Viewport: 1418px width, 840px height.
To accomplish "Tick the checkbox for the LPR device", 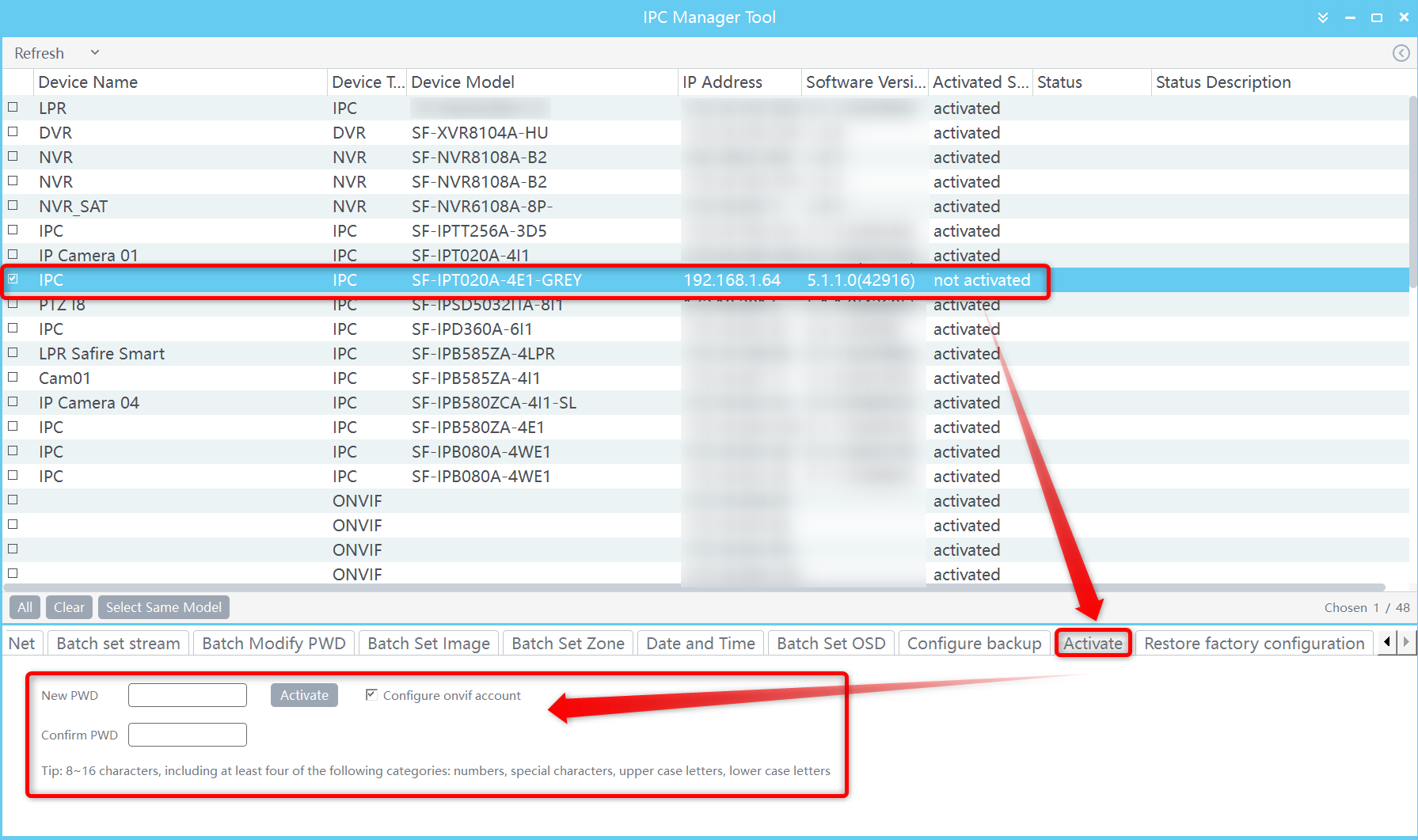I will click(x=13, y=107).
